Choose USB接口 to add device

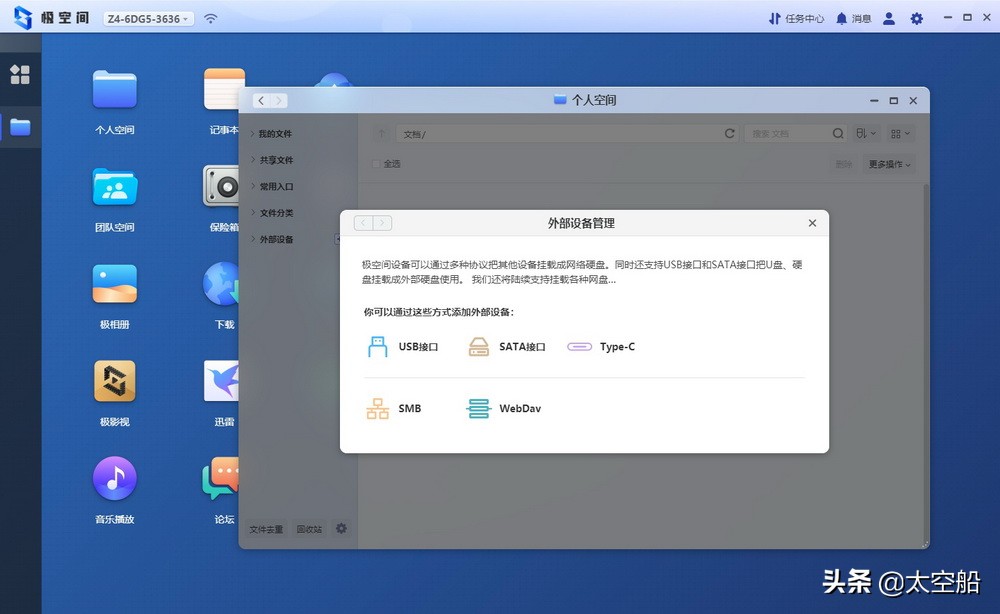pos(402,347)
